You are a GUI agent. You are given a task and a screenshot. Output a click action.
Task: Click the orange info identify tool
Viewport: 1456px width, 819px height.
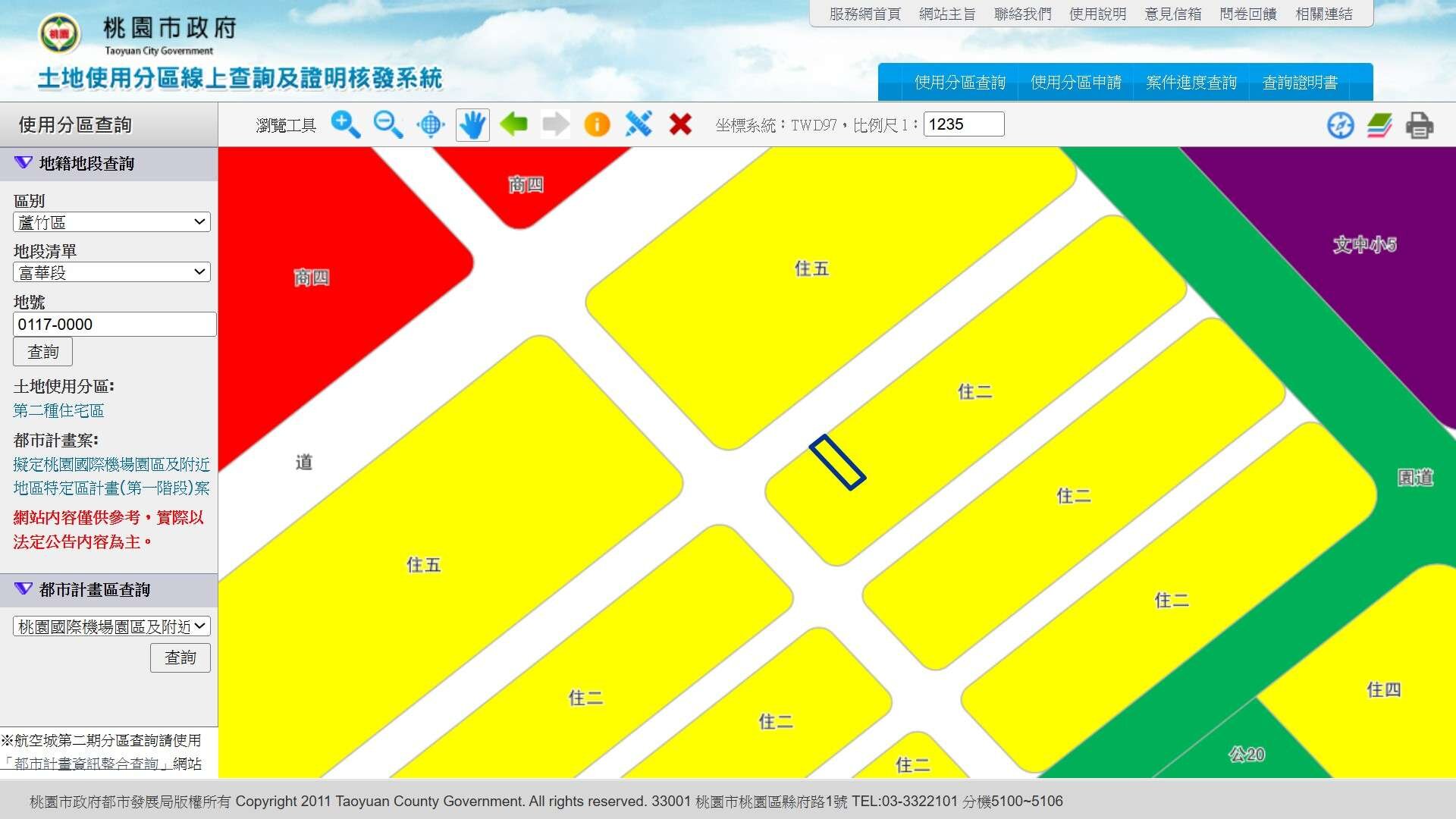(x=597, y=124)
